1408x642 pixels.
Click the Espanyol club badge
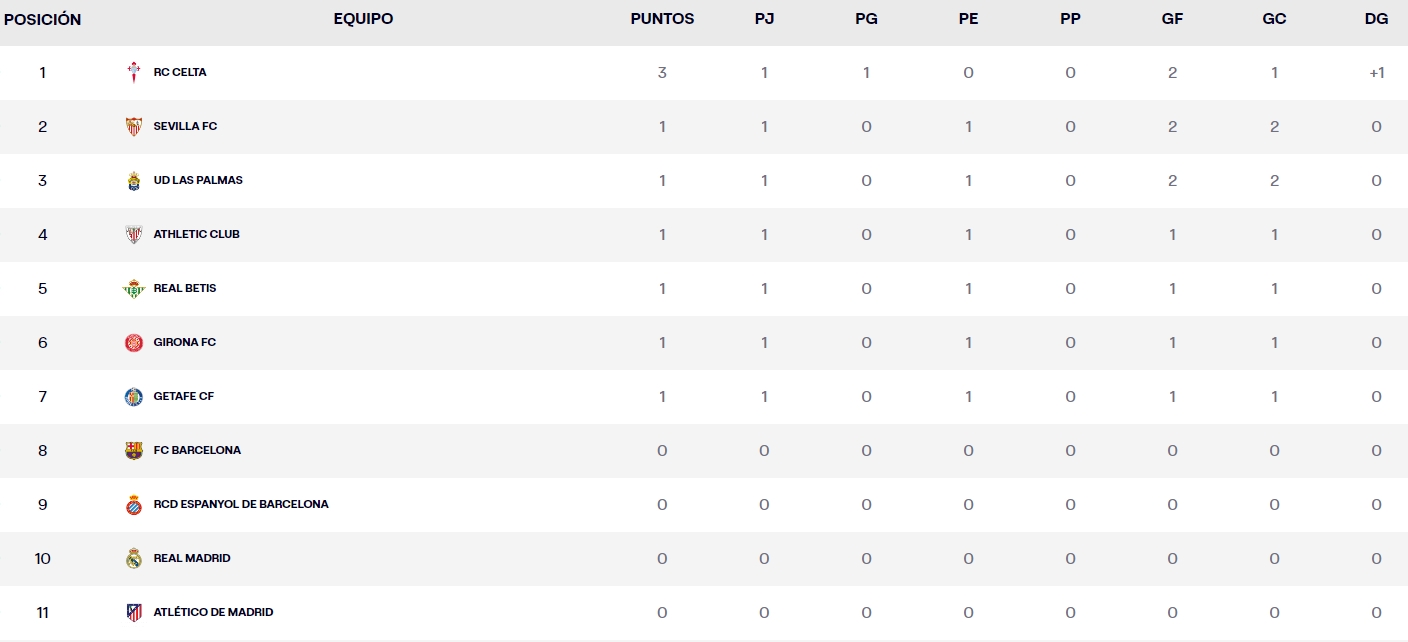click(134, 505)
